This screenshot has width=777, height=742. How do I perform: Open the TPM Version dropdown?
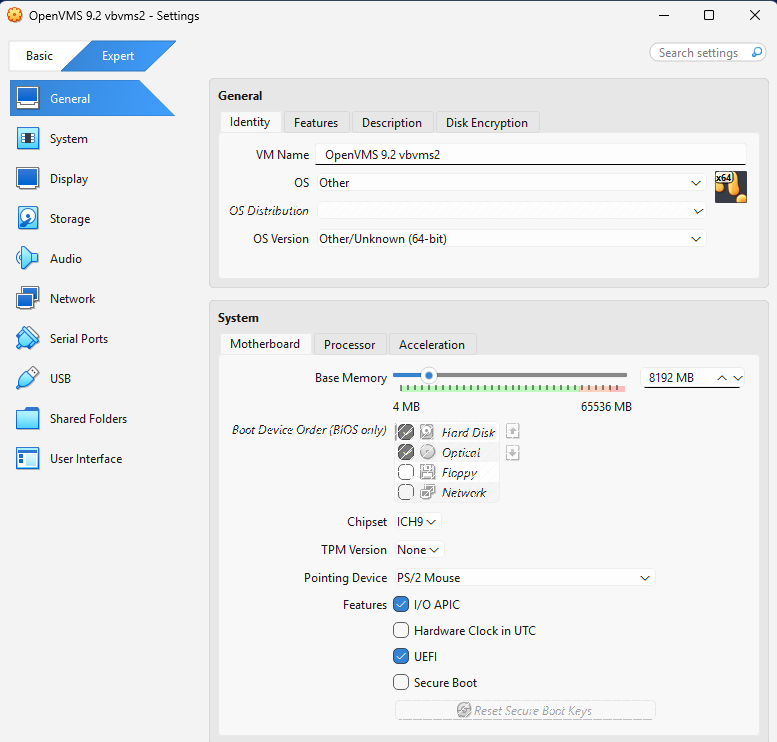[419, 550]
